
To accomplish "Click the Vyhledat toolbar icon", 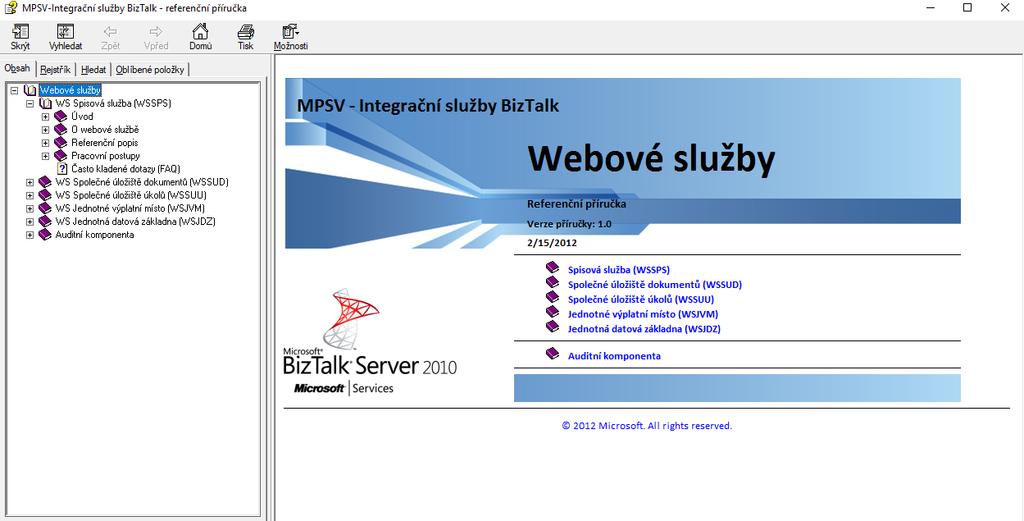I will pos(65,31).
